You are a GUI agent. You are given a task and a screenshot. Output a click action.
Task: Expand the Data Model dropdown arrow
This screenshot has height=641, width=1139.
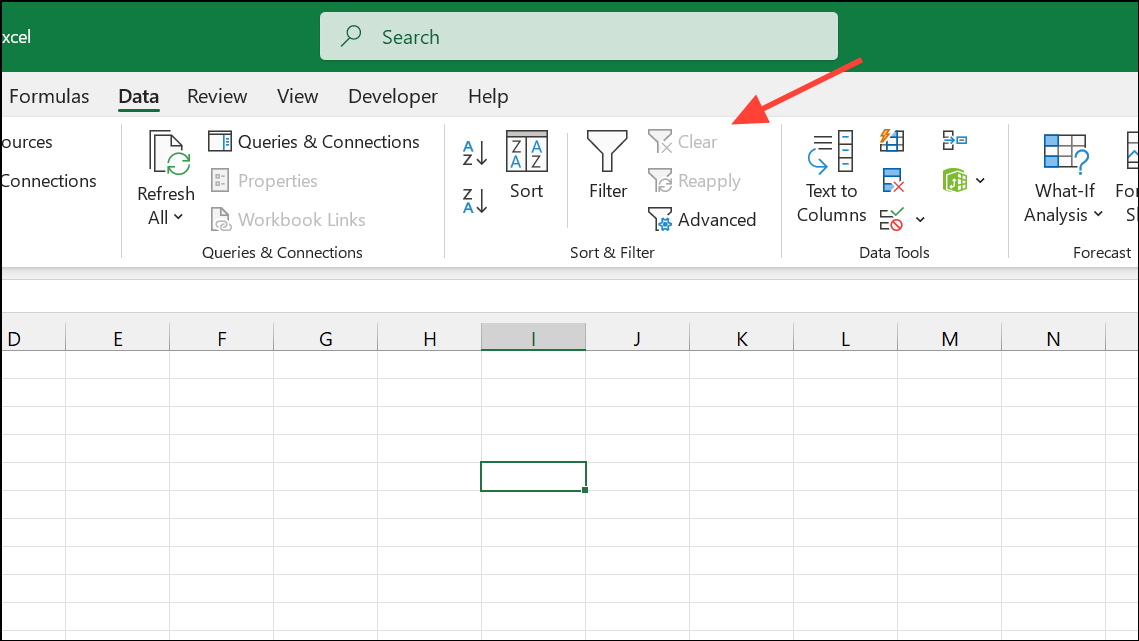tap(980, 181)
